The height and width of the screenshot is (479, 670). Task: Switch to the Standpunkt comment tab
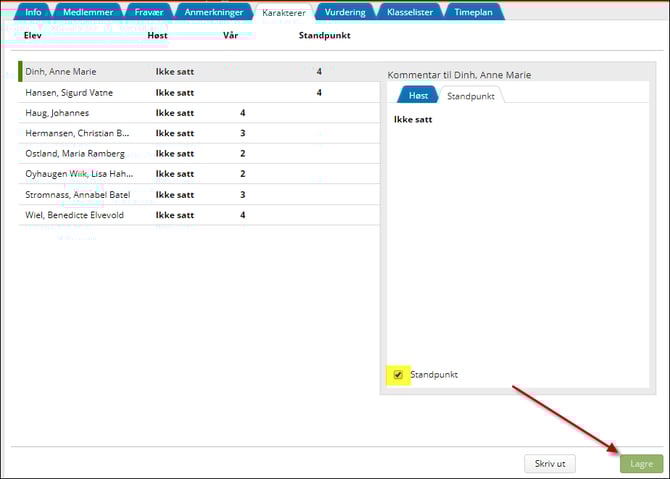[x=470, y=96]
